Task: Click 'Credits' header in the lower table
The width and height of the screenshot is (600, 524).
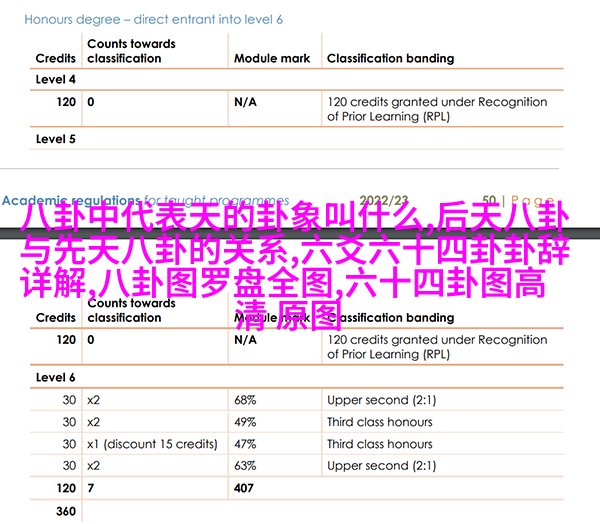Action: [55, 317]
